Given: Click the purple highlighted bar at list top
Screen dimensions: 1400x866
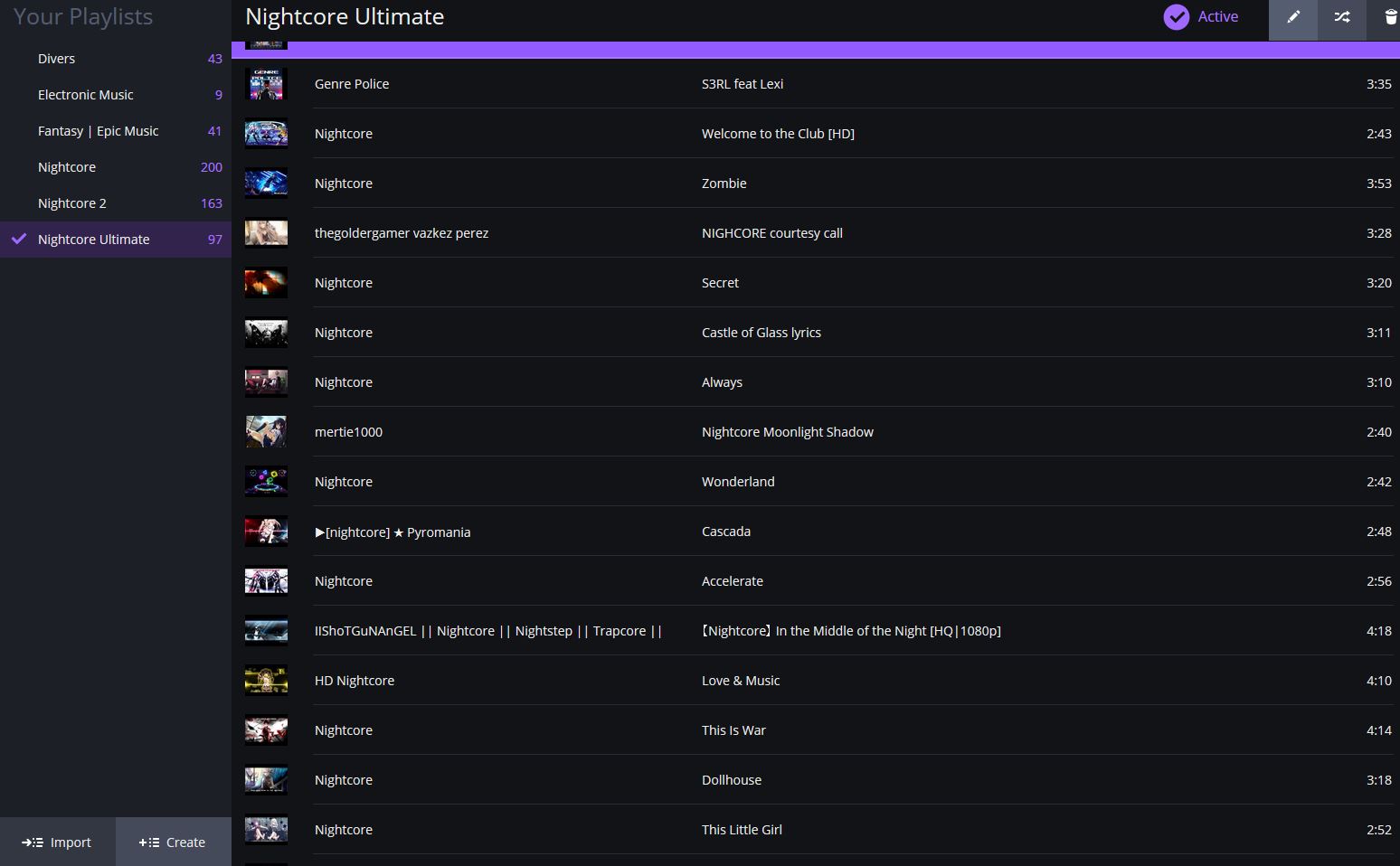Looking at the screenshot, I should pyautogui.click(x=814, y=50).
